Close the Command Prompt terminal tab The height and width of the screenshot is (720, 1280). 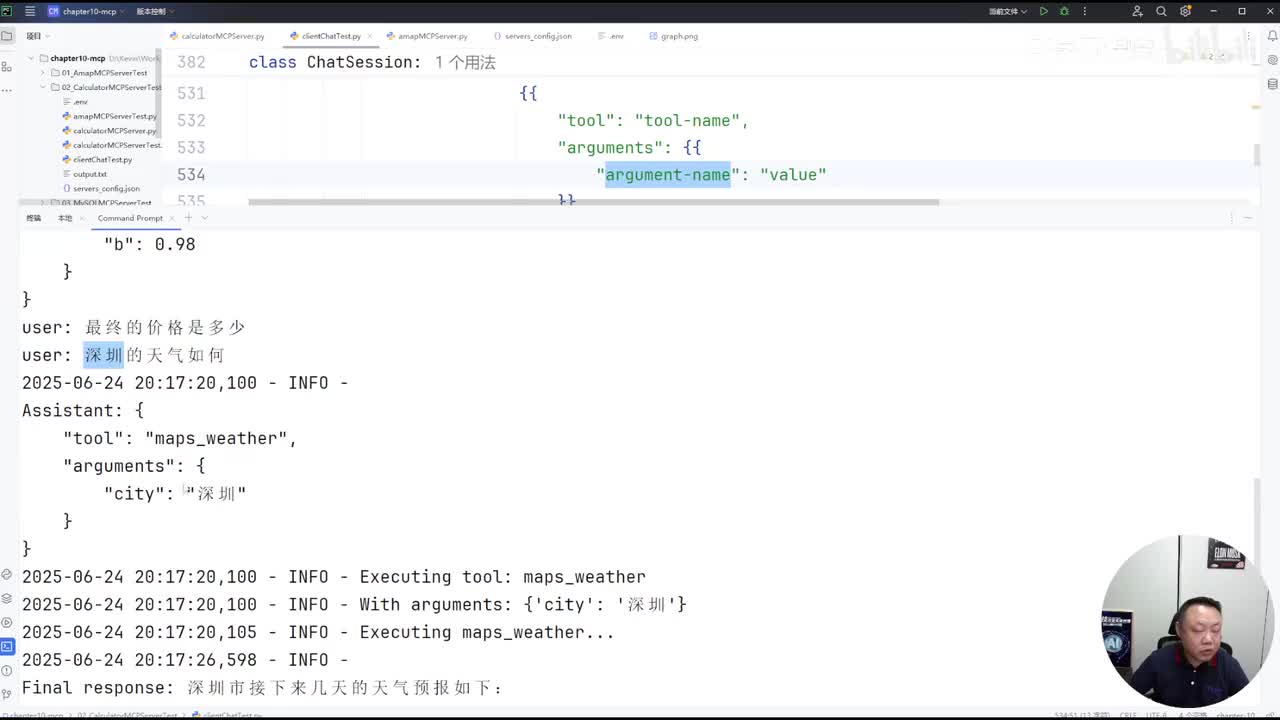point(172,218)
